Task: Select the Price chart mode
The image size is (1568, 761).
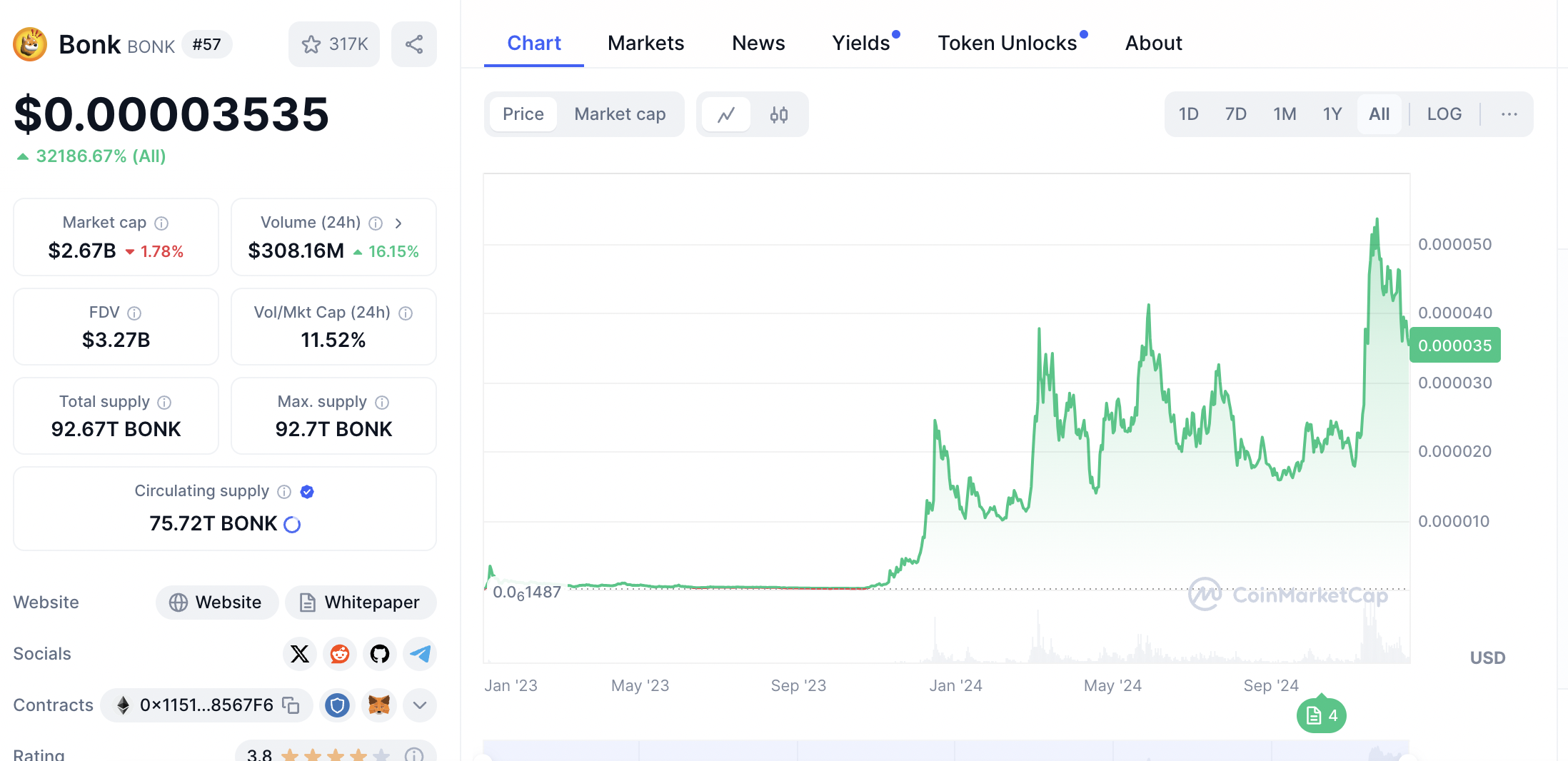Action: [523, 114]
